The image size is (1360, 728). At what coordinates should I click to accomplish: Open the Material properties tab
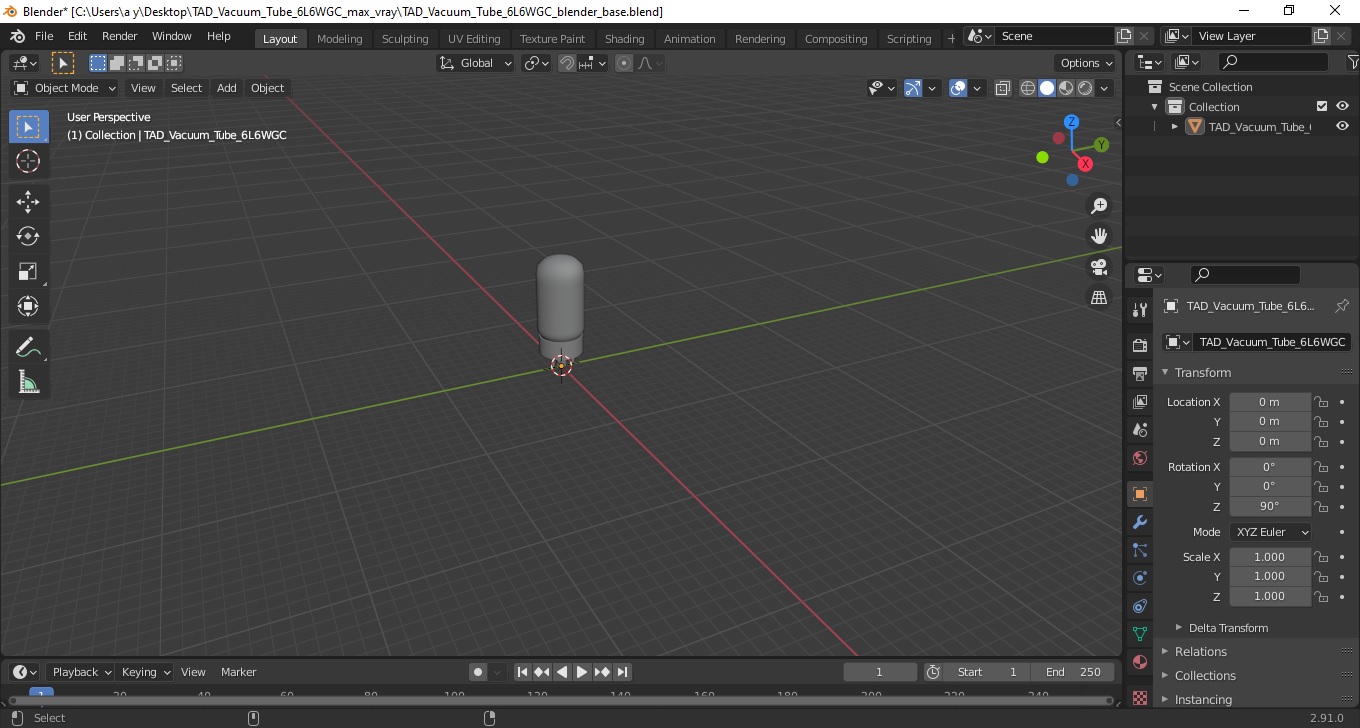tap(1139, 662)
